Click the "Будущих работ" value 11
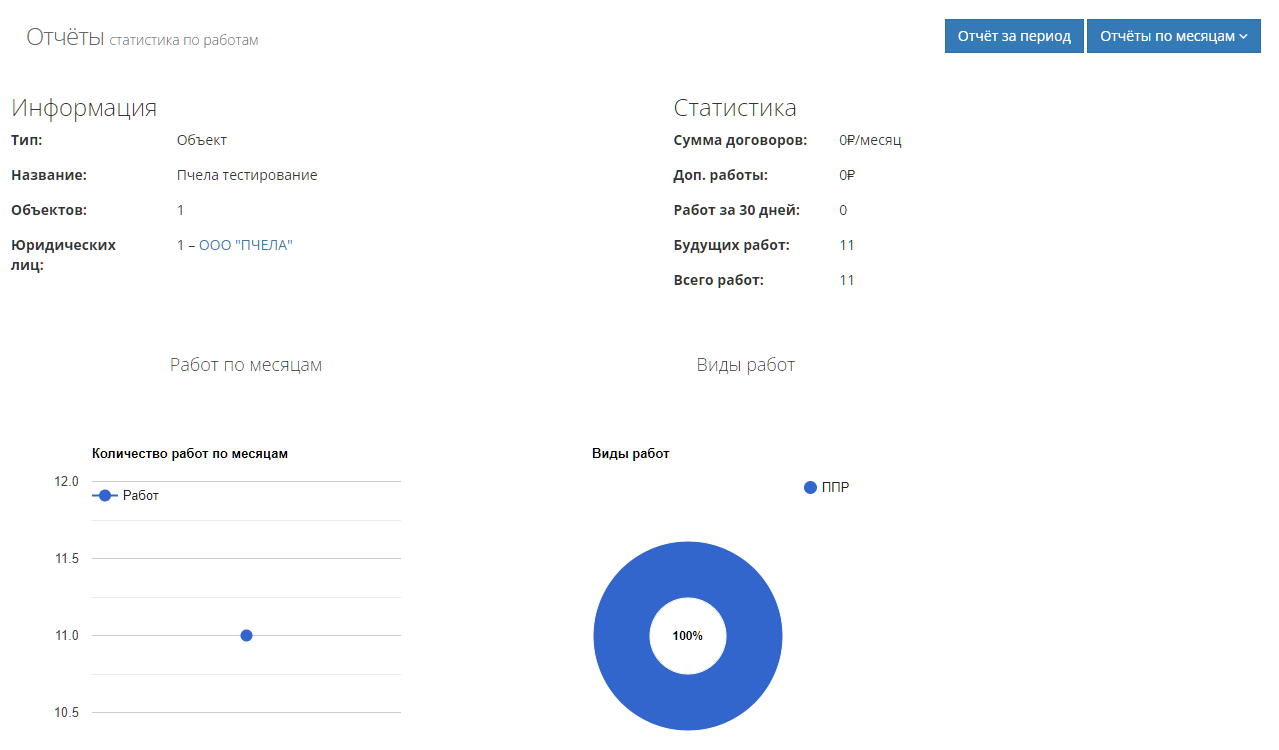The image size is (1279, 750). coord(847,245)
